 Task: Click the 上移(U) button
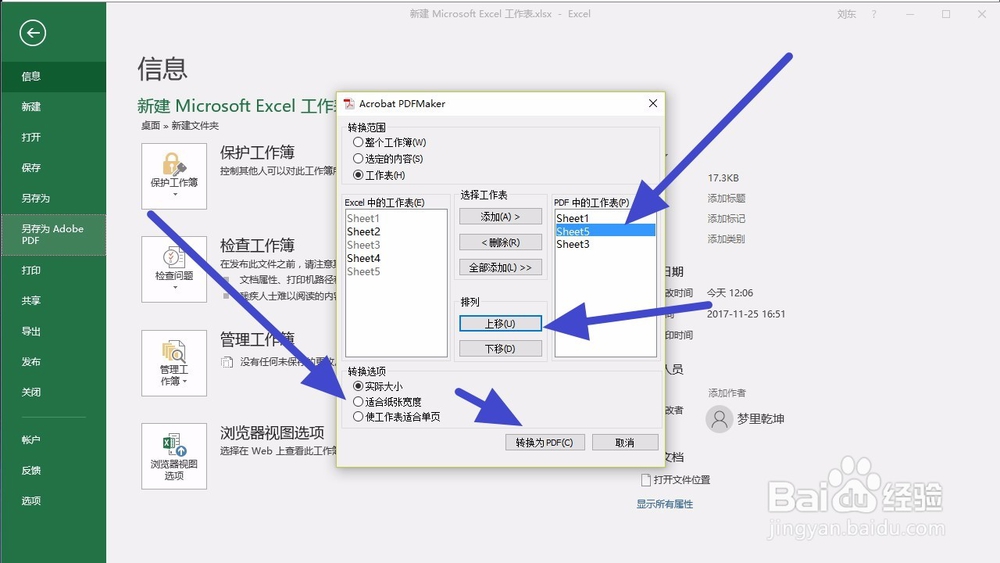tap(501, 324)
